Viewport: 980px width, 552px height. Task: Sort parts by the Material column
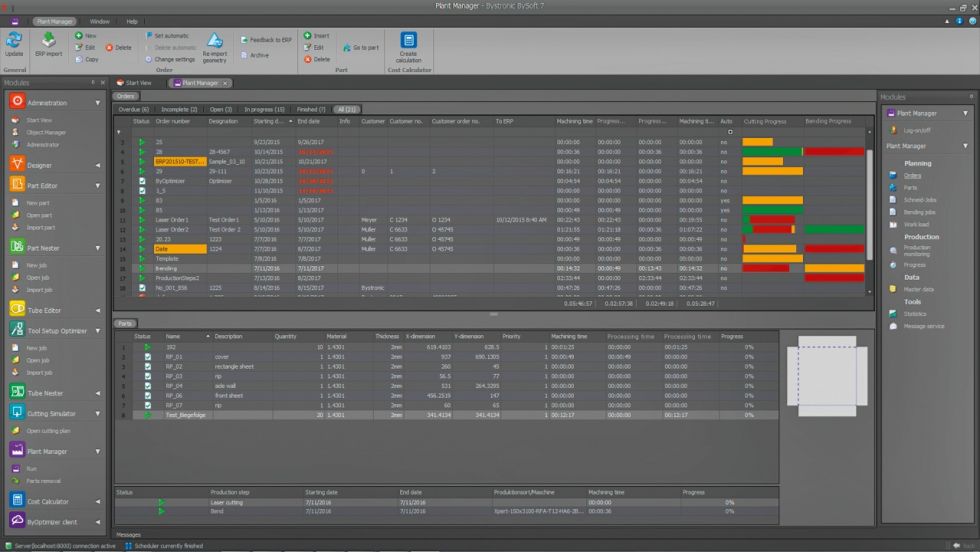click(336, 336)
